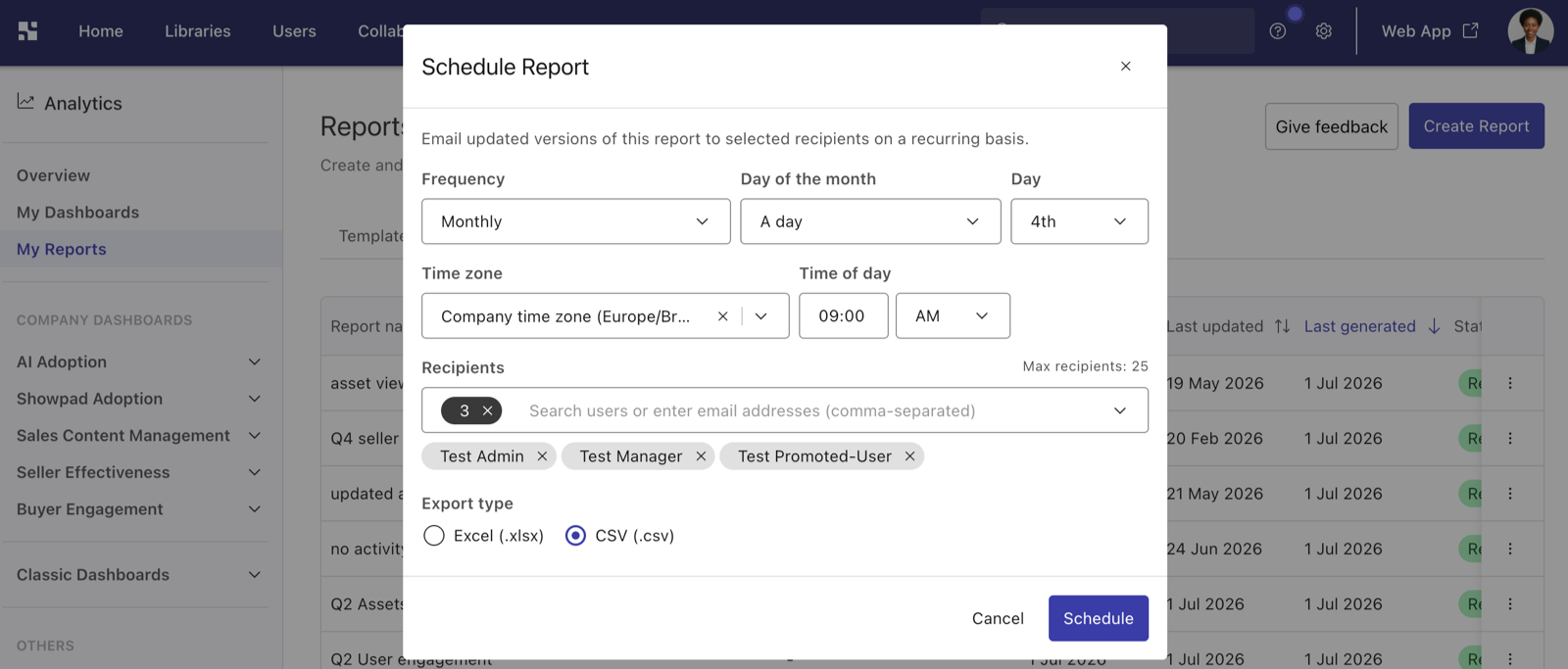This screenshot has width=1568, height=669.
Task: Open the Day of the month dropdown
Action: pos(870,221)
